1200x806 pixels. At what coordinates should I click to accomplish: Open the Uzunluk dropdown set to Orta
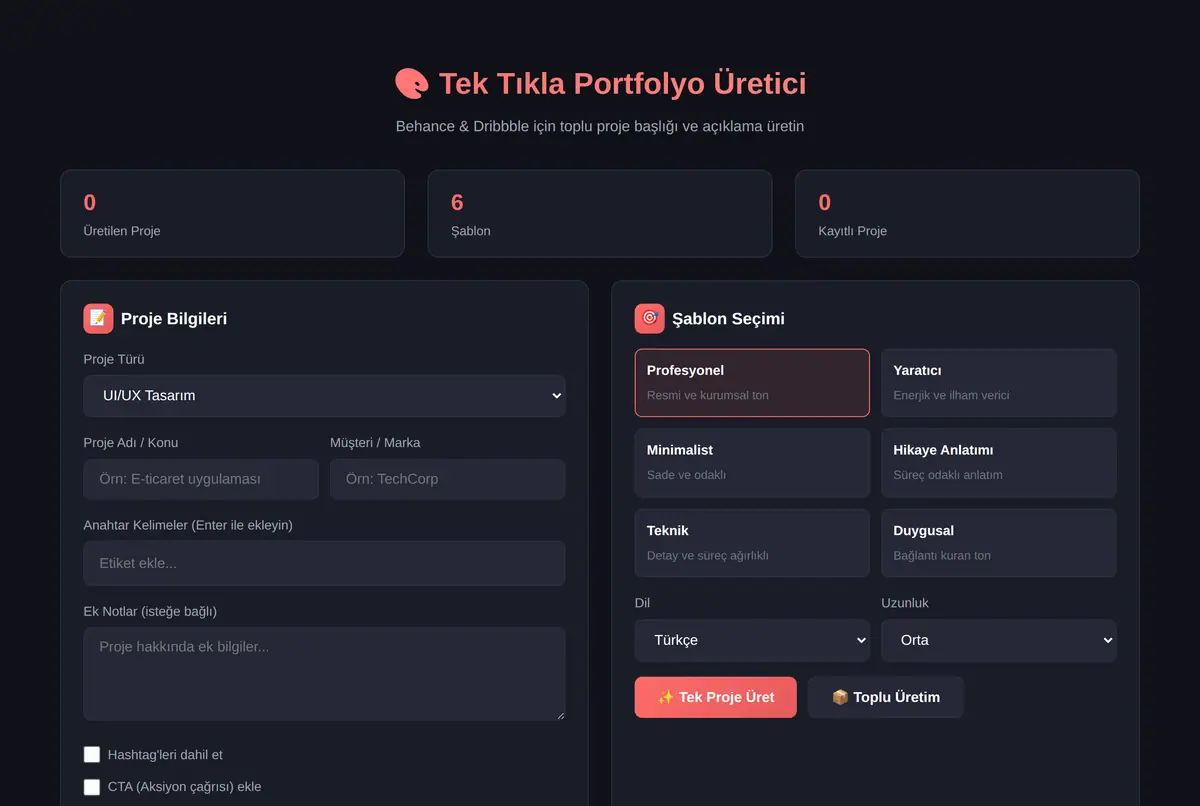point(998,640)
